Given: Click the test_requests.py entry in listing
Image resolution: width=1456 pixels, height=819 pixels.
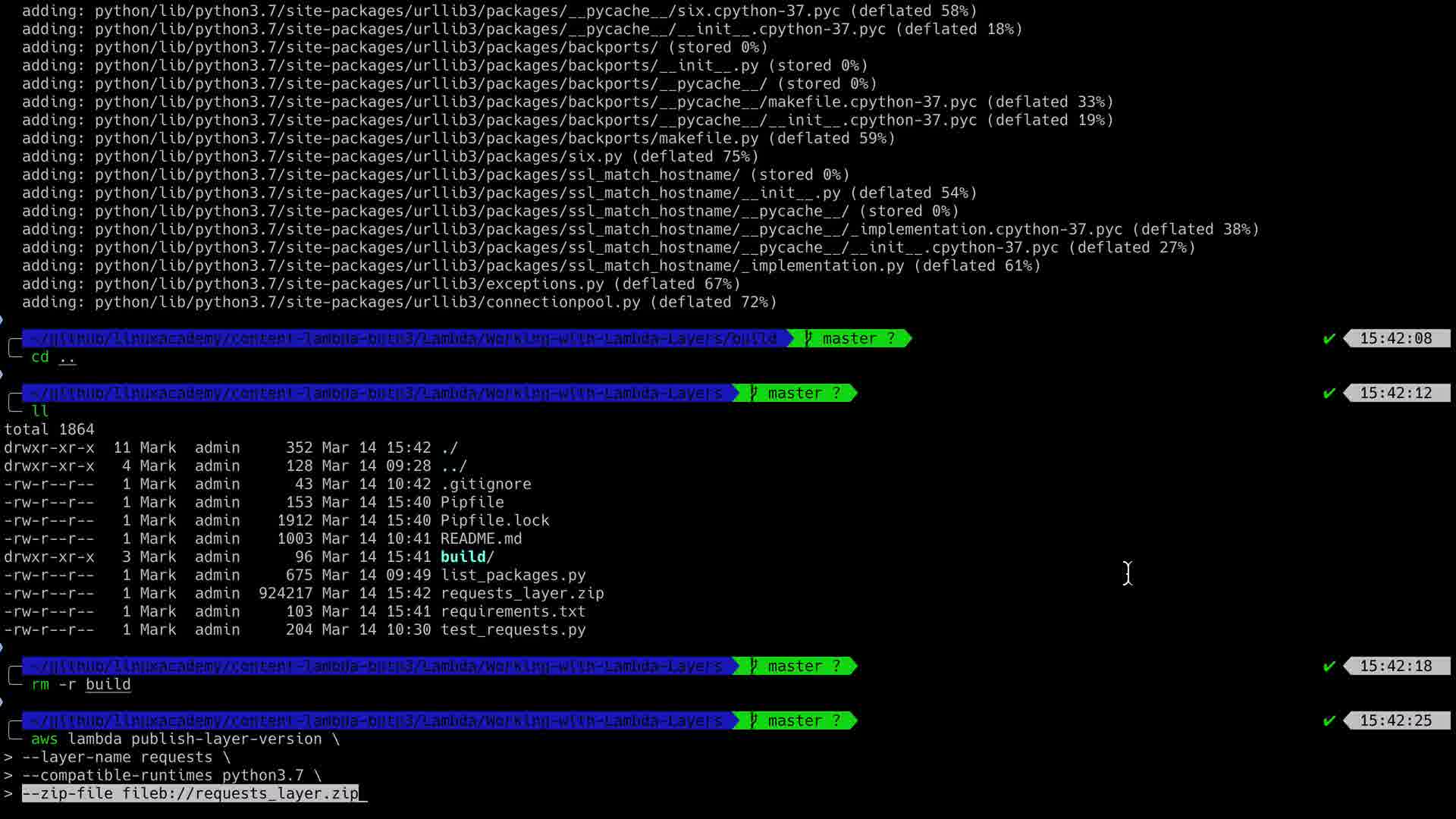Looking at the screenshot, I should tap(513, 630).
